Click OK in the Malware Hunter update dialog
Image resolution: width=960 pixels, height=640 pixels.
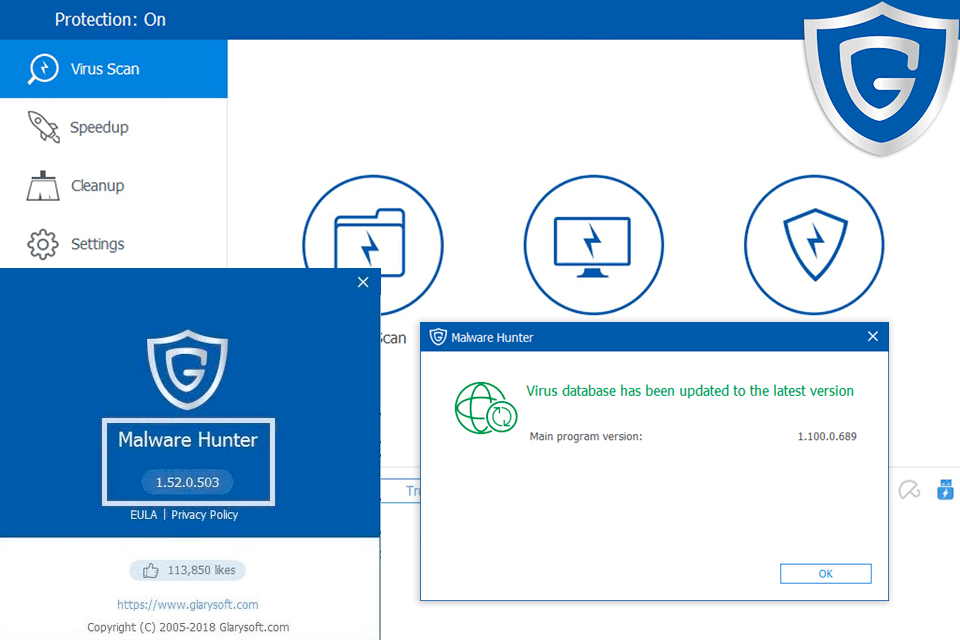click(x=825, y=574)
